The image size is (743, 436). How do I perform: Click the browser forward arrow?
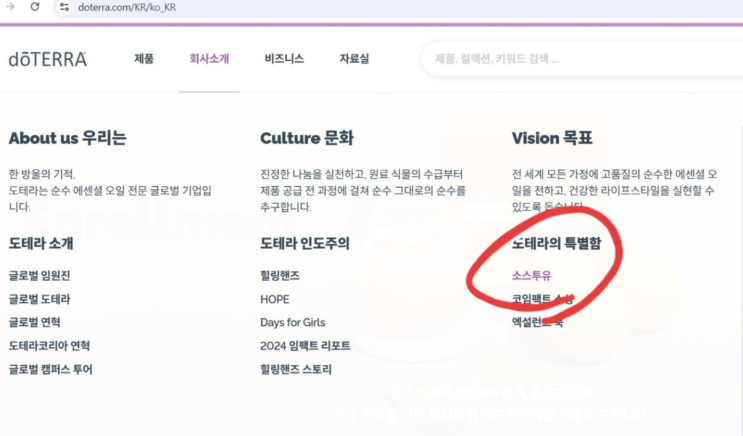[x=11, y=7]
